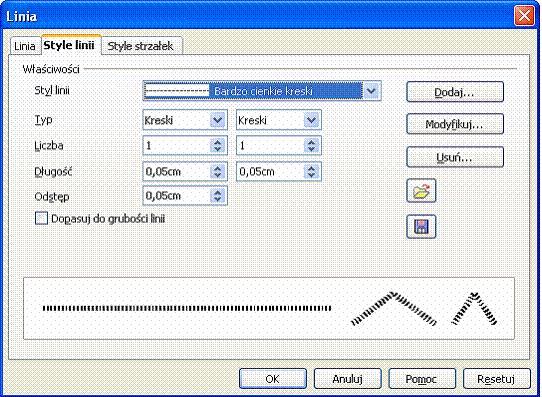Screen dimensions: 542x397
Task: Close the Linia dialog window
Action: [524, 16]
